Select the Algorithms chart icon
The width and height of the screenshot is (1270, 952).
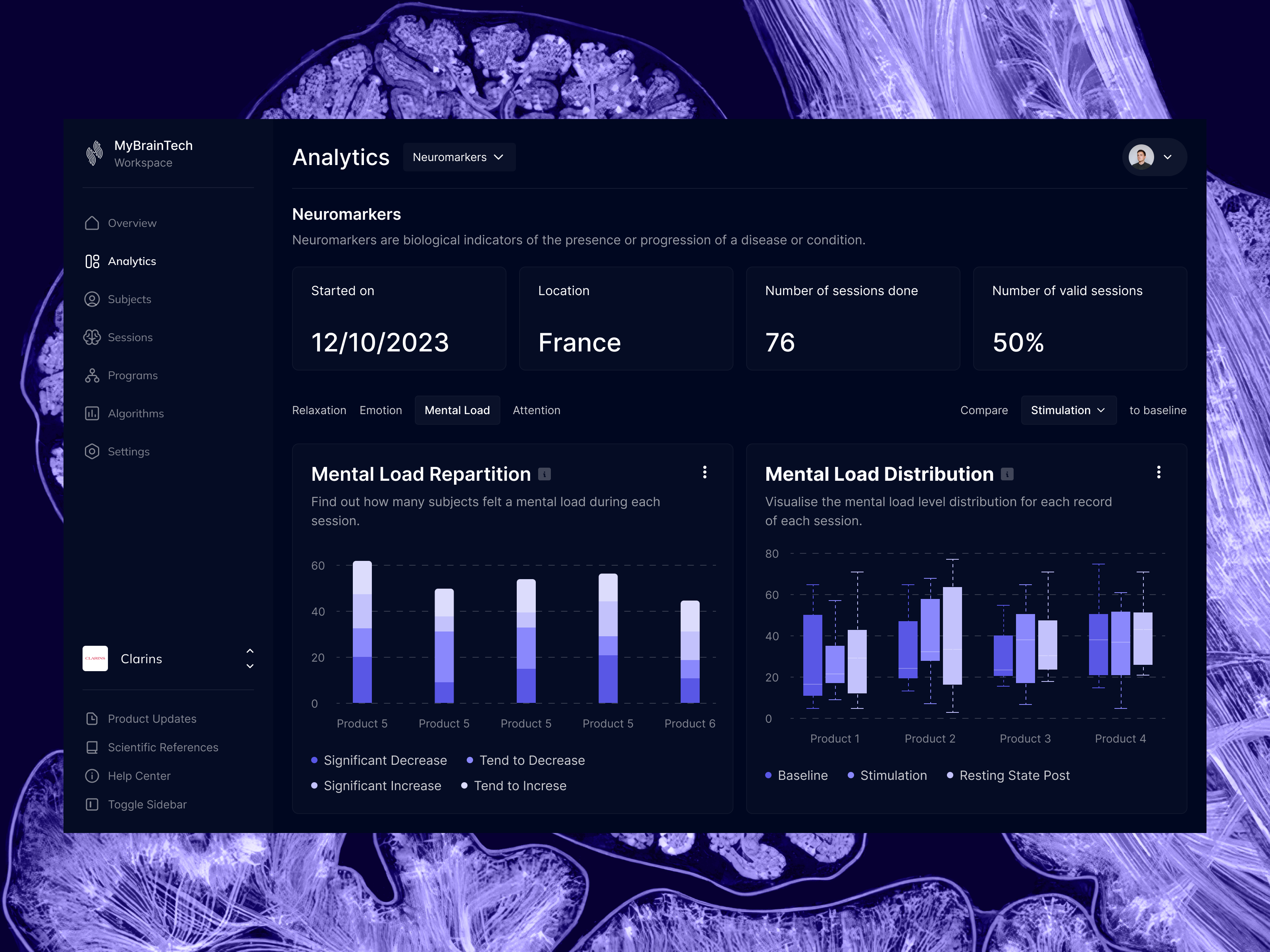pyautogui.click(x=92, y=413)
